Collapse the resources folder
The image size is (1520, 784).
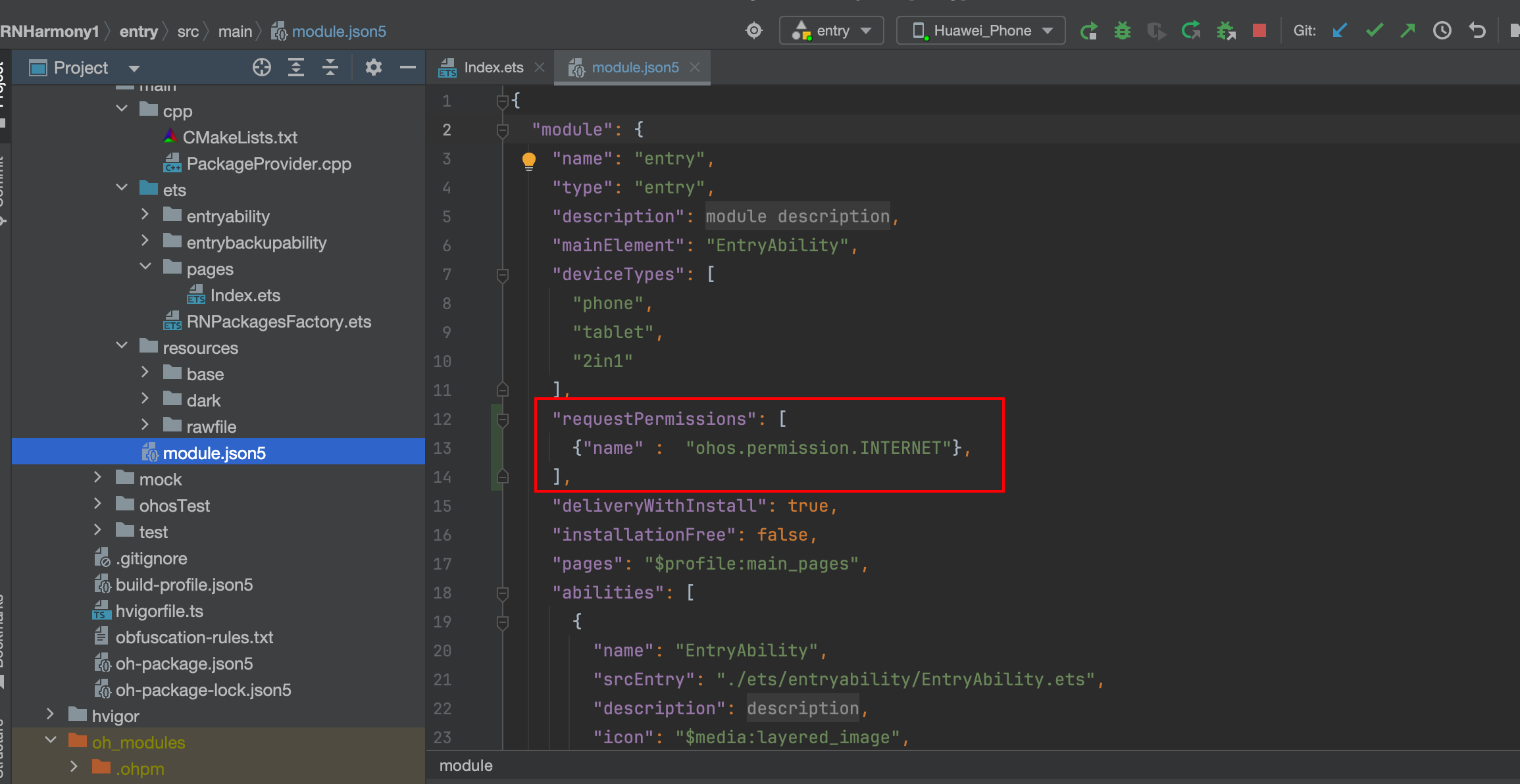tap(122, 345)
